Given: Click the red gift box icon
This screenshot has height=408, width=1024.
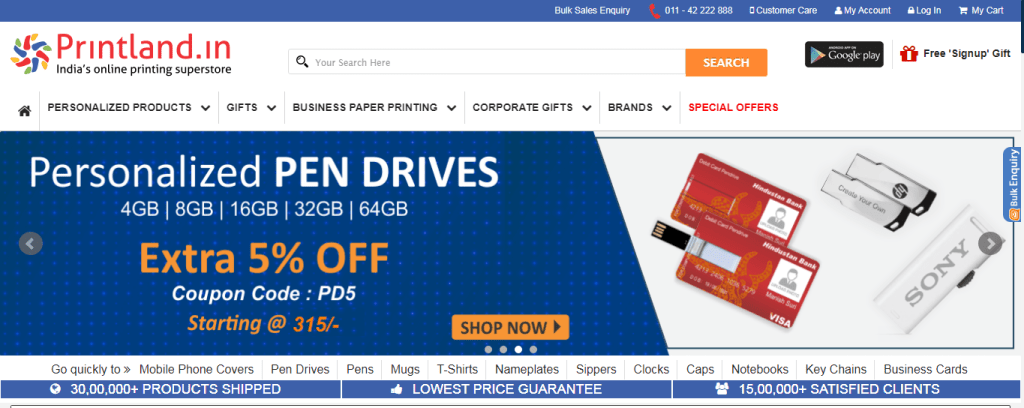Looking at the screenshot, I should (x=908, y=54).
